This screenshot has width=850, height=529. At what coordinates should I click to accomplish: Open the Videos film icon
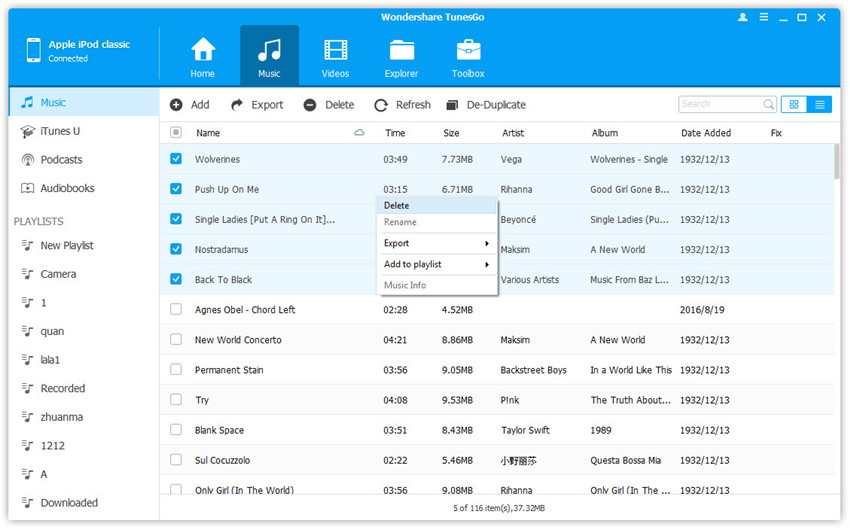(336, 51)
